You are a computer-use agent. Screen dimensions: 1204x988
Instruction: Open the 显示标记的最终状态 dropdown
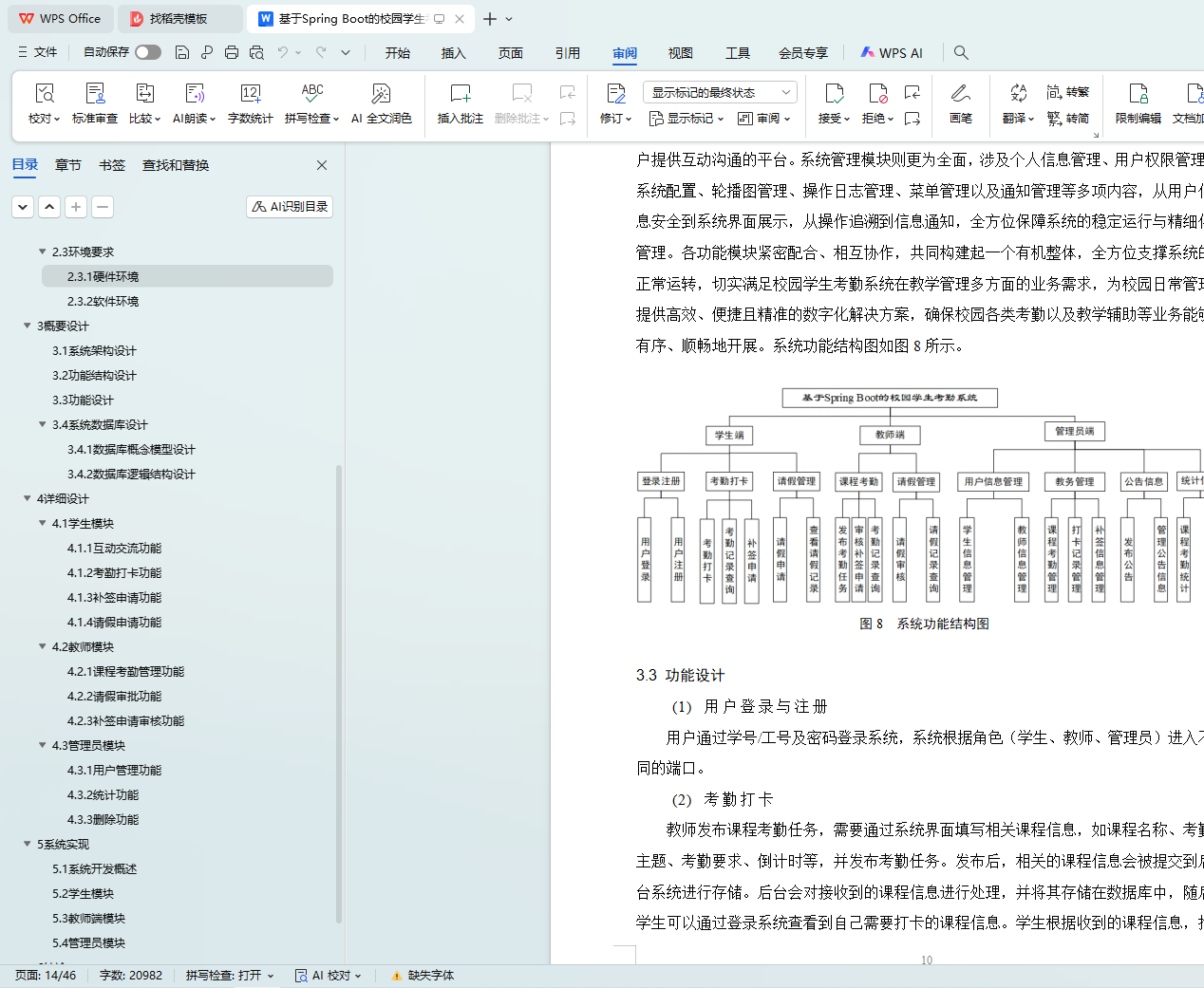click(719, 92)
